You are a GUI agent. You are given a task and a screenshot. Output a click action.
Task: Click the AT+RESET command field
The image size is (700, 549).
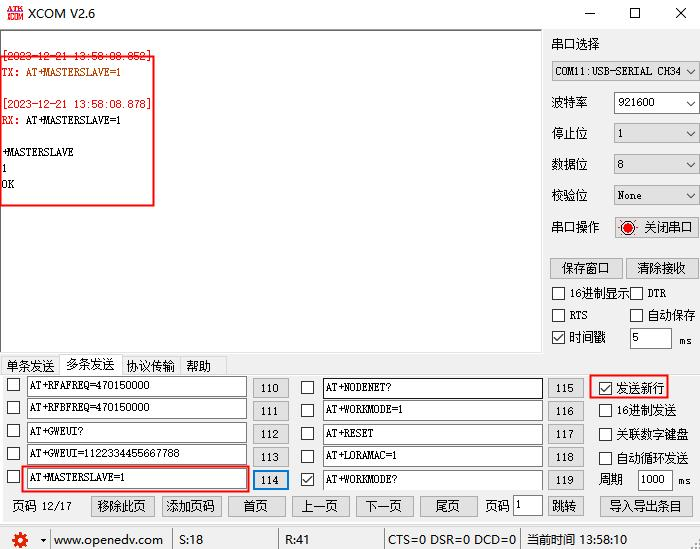pos(433,434)
